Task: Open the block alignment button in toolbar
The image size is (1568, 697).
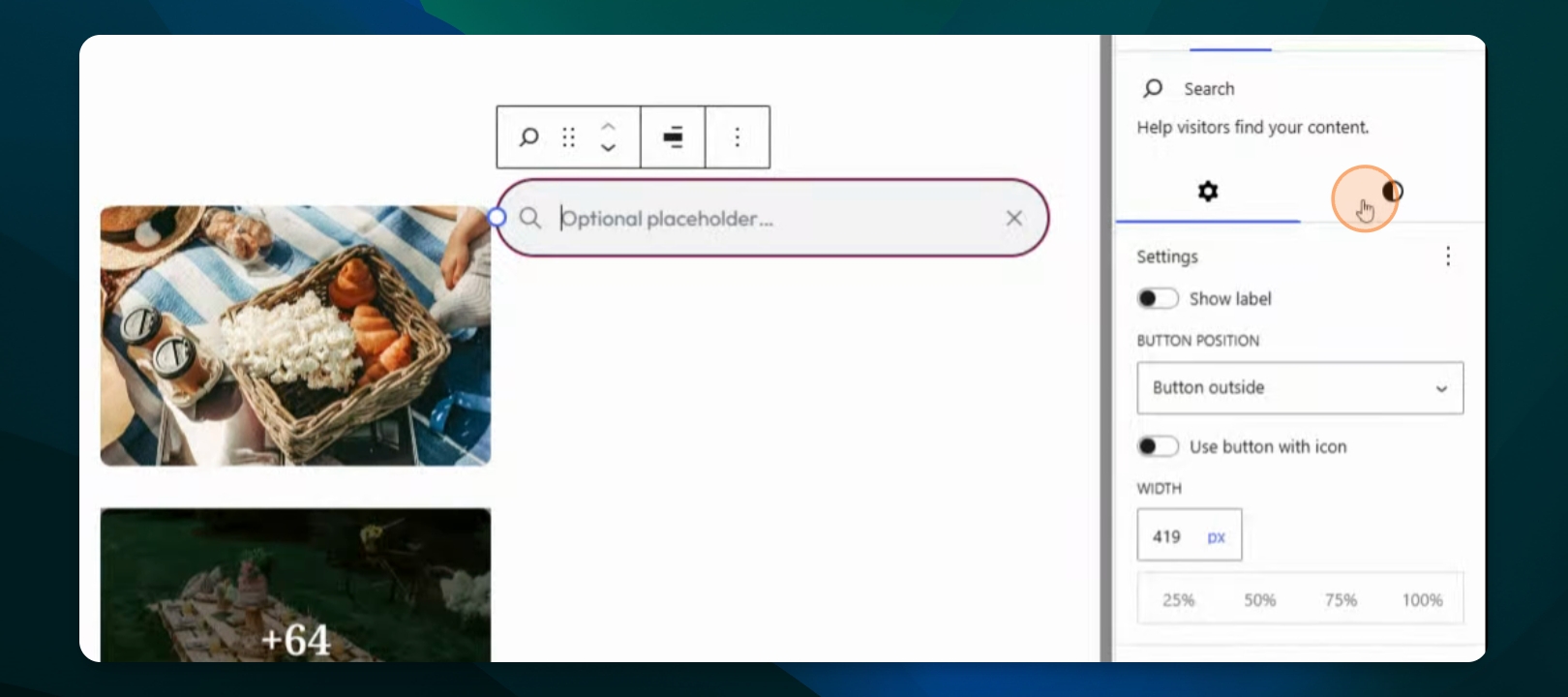Action: click(673, 137)
